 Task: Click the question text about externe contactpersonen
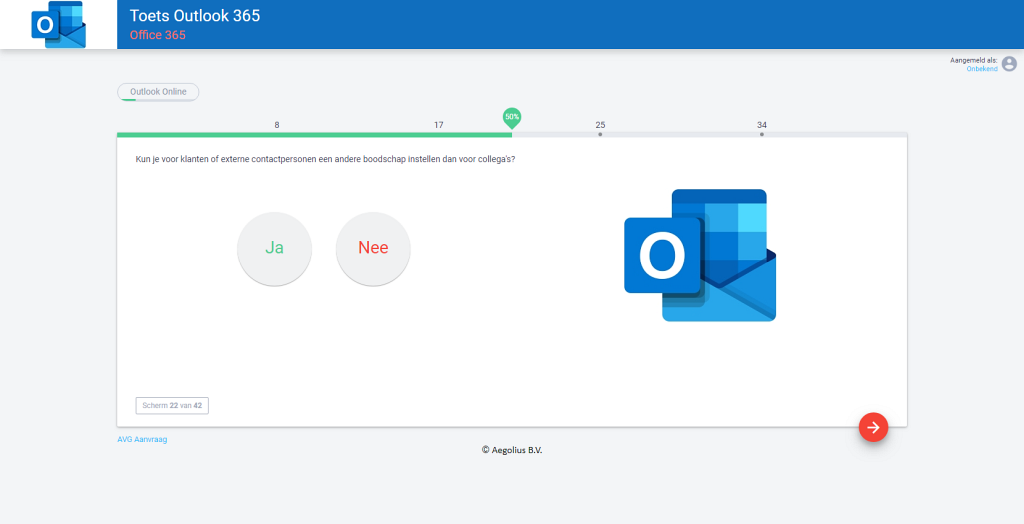point(325,159)
